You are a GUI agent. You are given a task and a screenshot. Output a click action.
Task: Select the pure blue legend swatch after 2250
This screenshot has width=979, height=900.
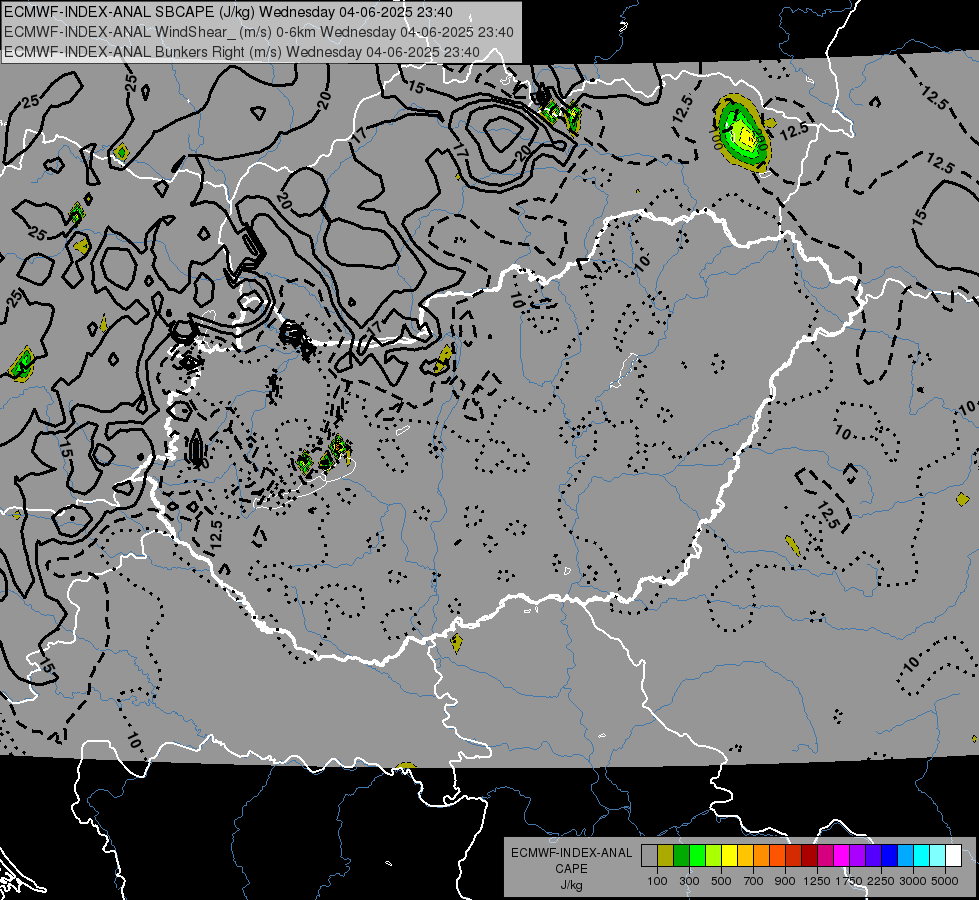click(x=890, y=856)
